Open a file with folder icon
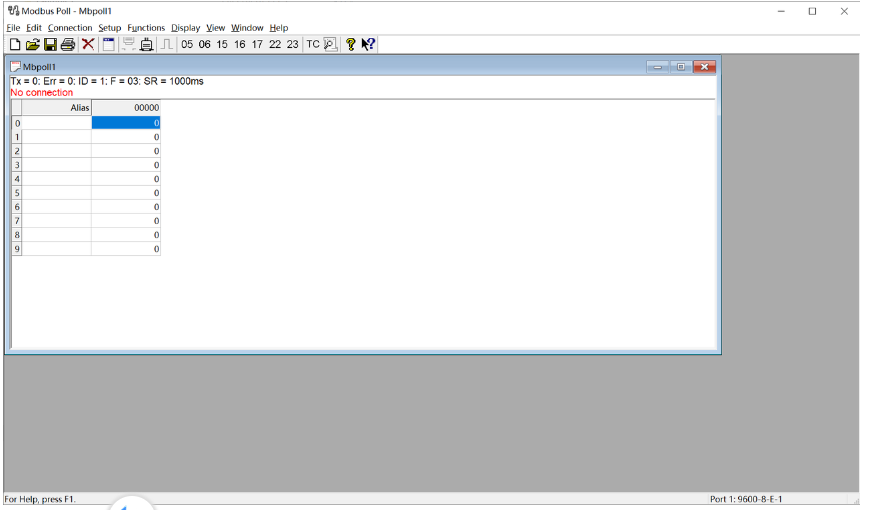The width and height of the screenshot is (869, 510). 33,44
